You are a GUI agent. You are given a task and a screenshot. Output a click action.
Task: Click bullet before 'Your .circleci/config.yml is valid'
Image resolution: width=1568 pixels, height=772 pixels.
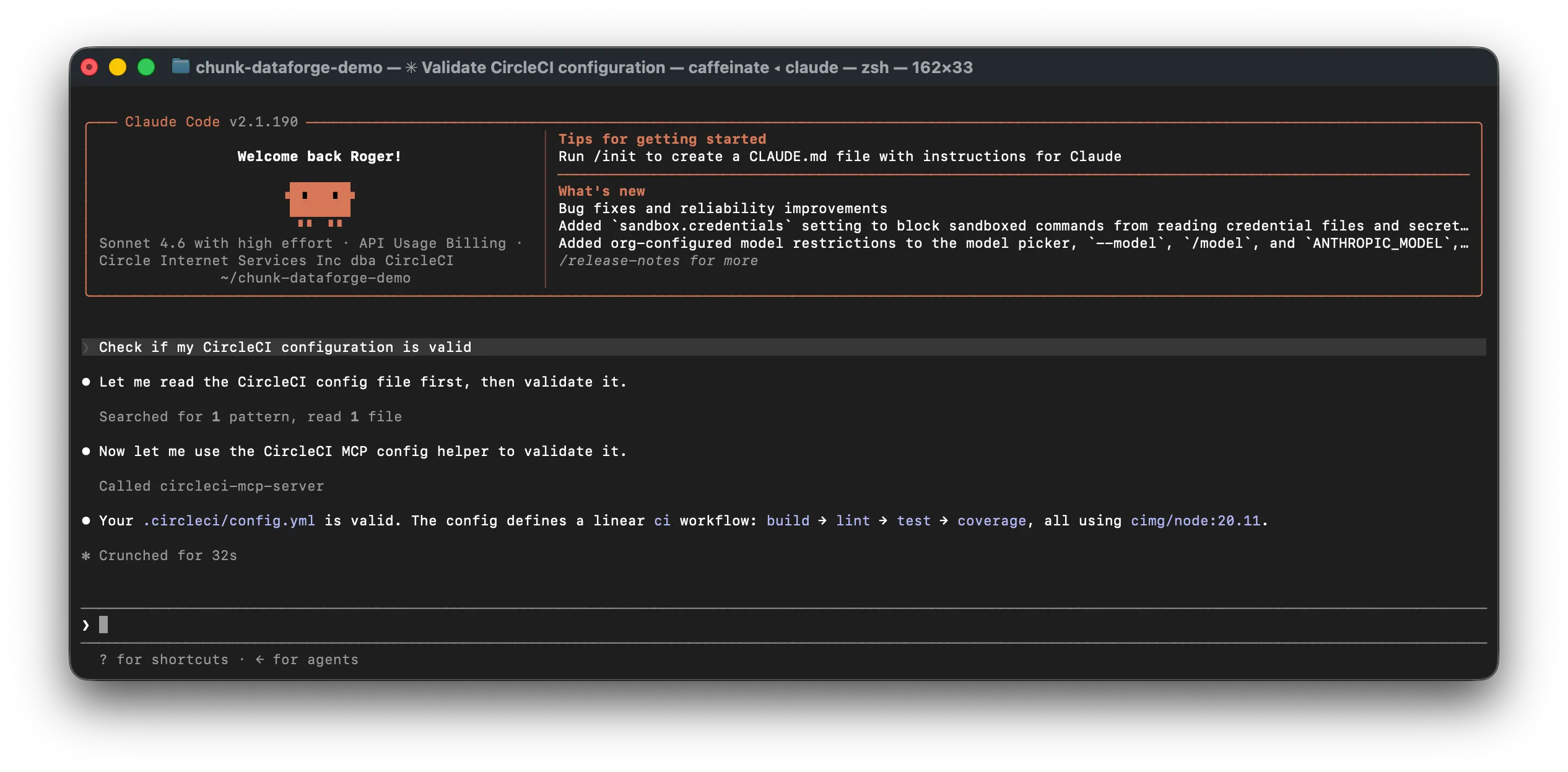point(86,521)
